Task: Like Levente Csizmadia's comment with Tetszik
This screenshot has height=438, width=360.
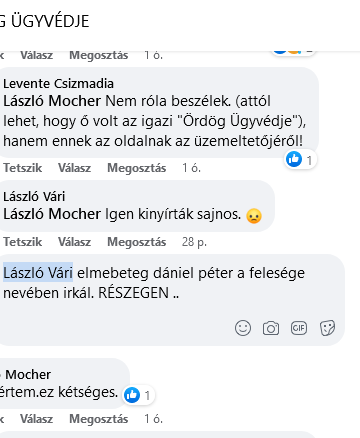Action: 23,168
